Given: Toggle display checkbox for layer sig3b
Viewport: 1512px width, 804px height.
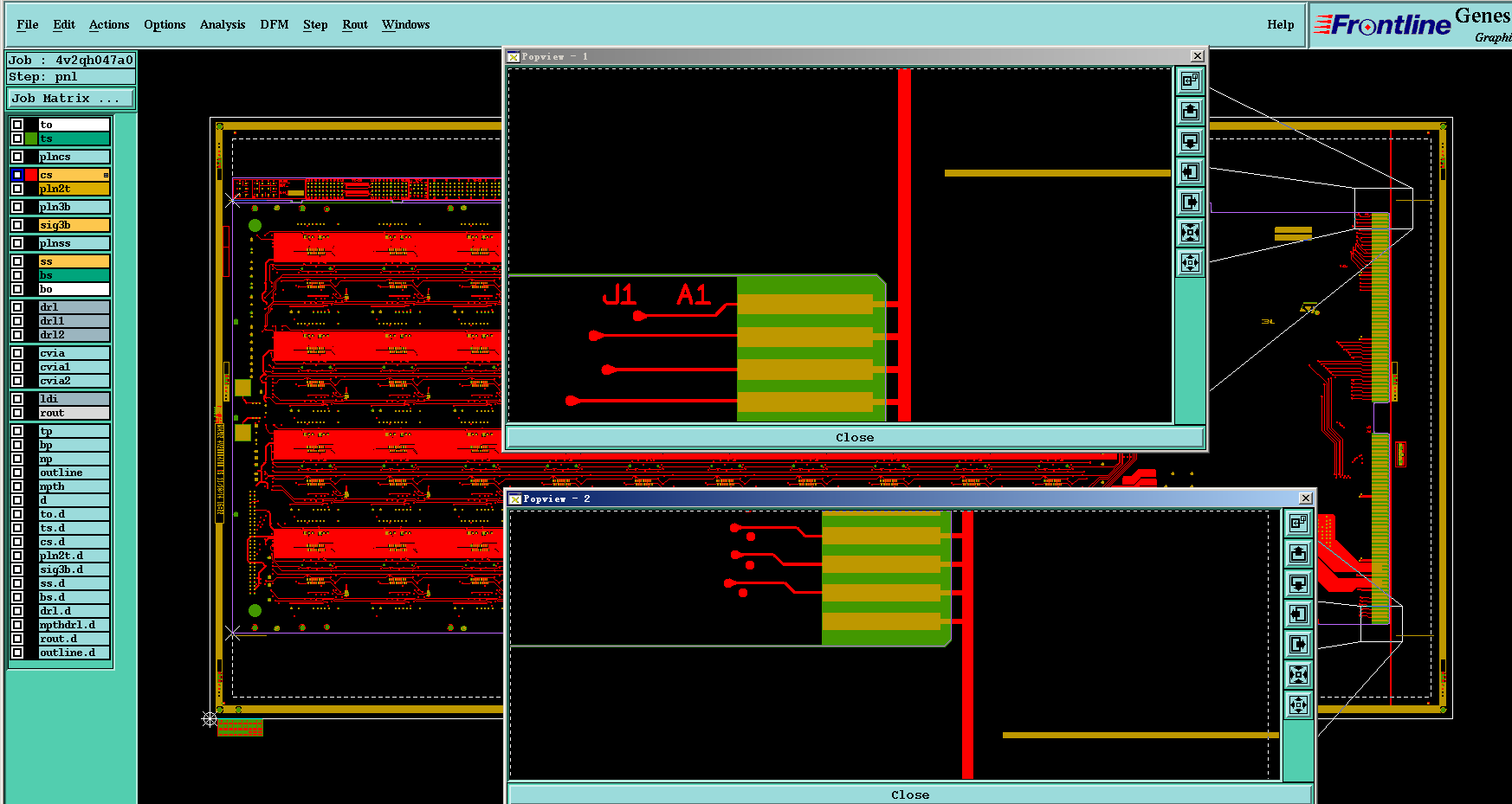Looking at the screenshot, I should point(17,225).
